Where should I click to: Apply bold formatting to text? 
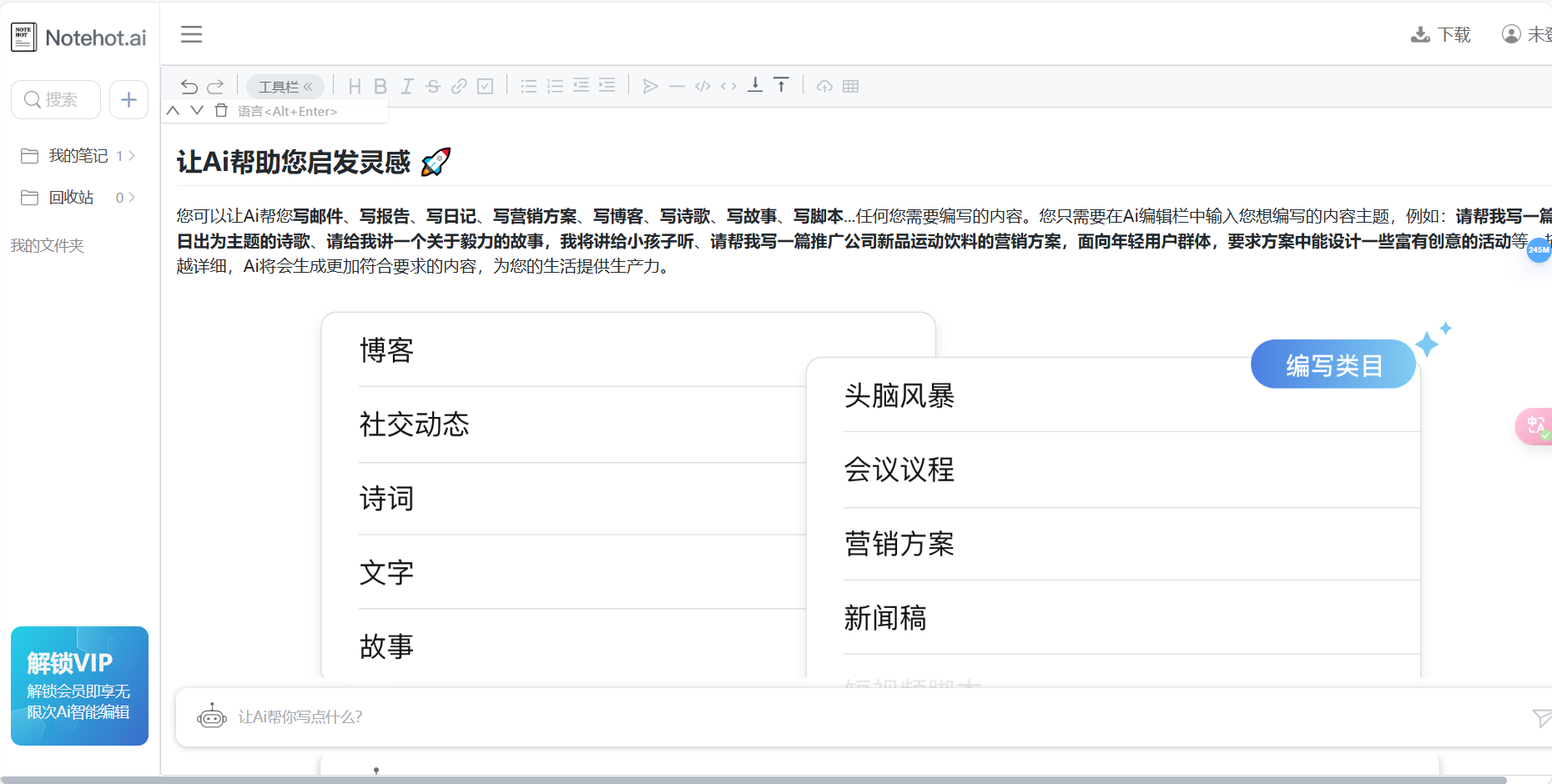click(x=380, y=86)
